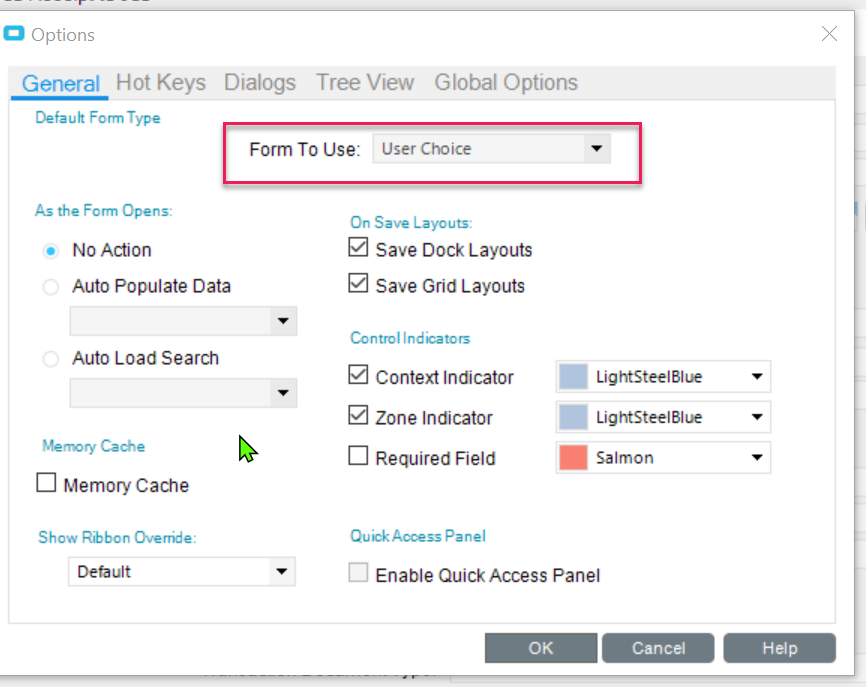Enable the Memory Cache checkbox
The image size is (866, 687).
tap(46, 482)
